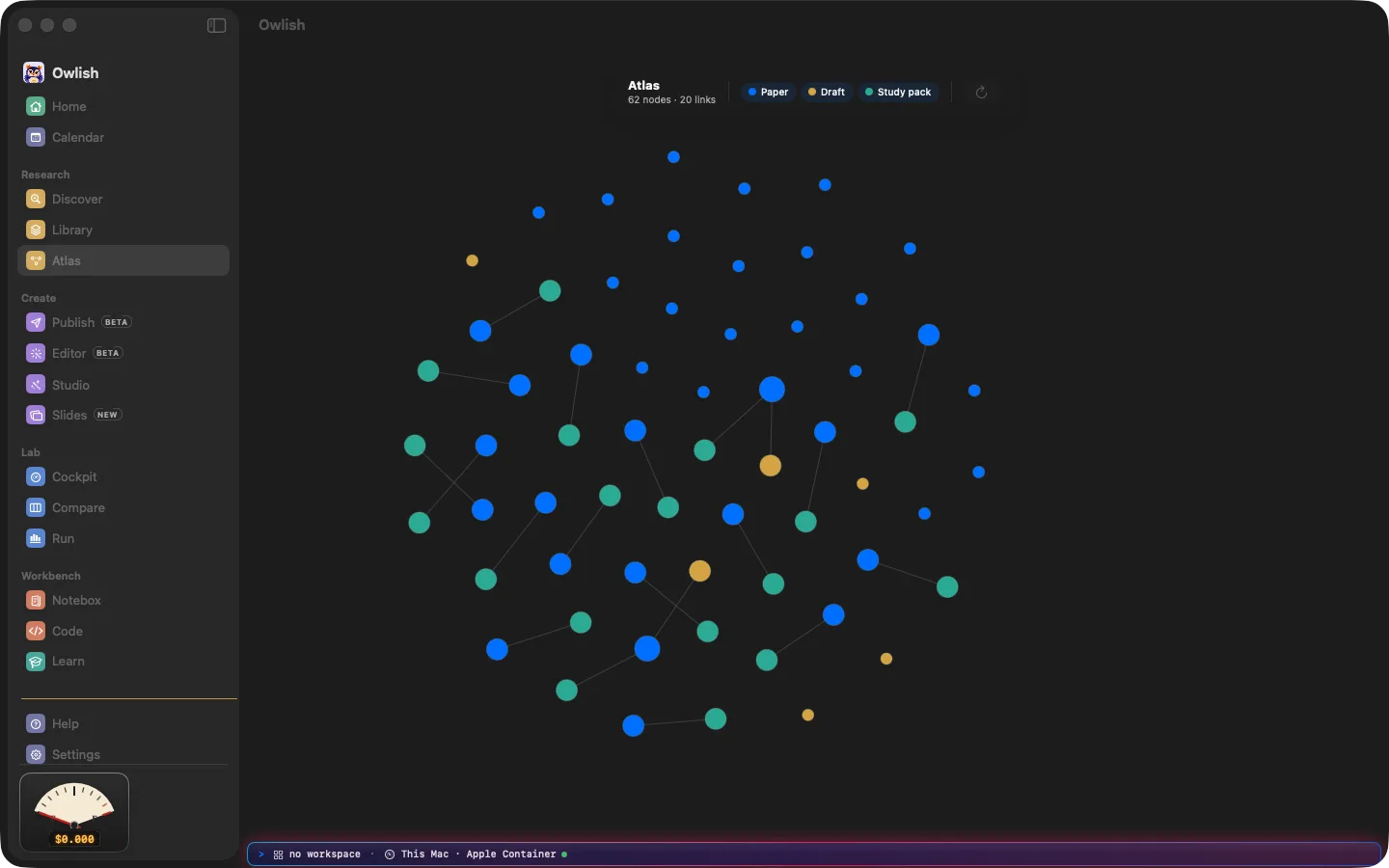Open the Home icon in sidebar
Screen dimensions: 1389x868
[36, 106]
